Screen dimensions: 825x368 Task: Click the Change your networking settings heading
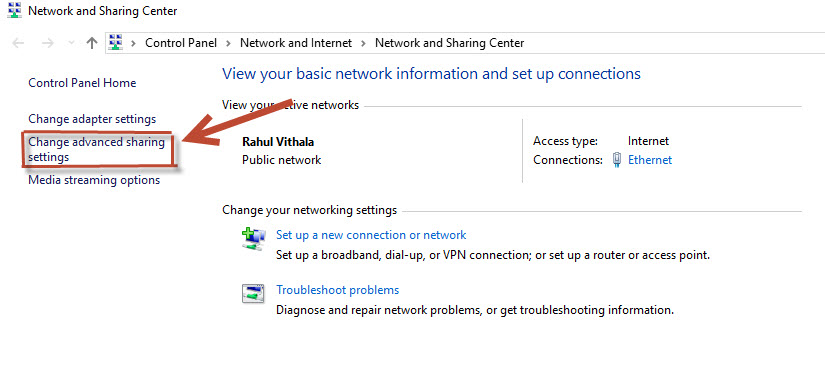pyautogui.click(x=309, y=210)
